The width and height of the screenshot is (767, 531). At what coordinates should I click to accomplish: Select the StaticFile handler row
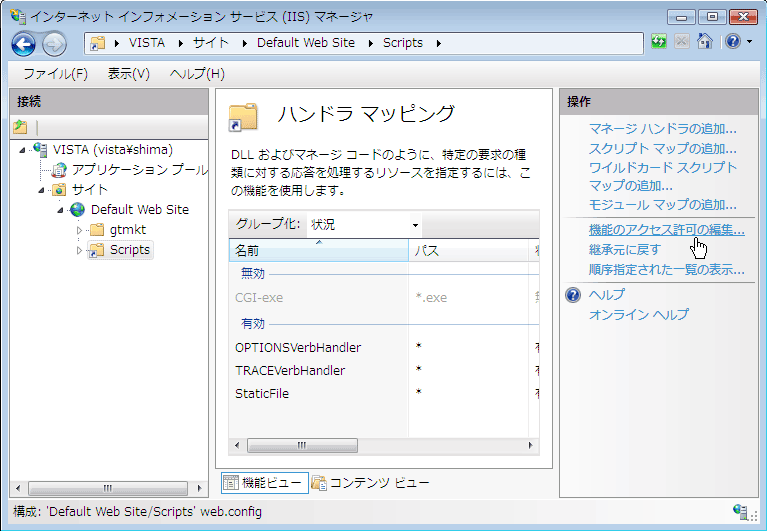(262, 394)
